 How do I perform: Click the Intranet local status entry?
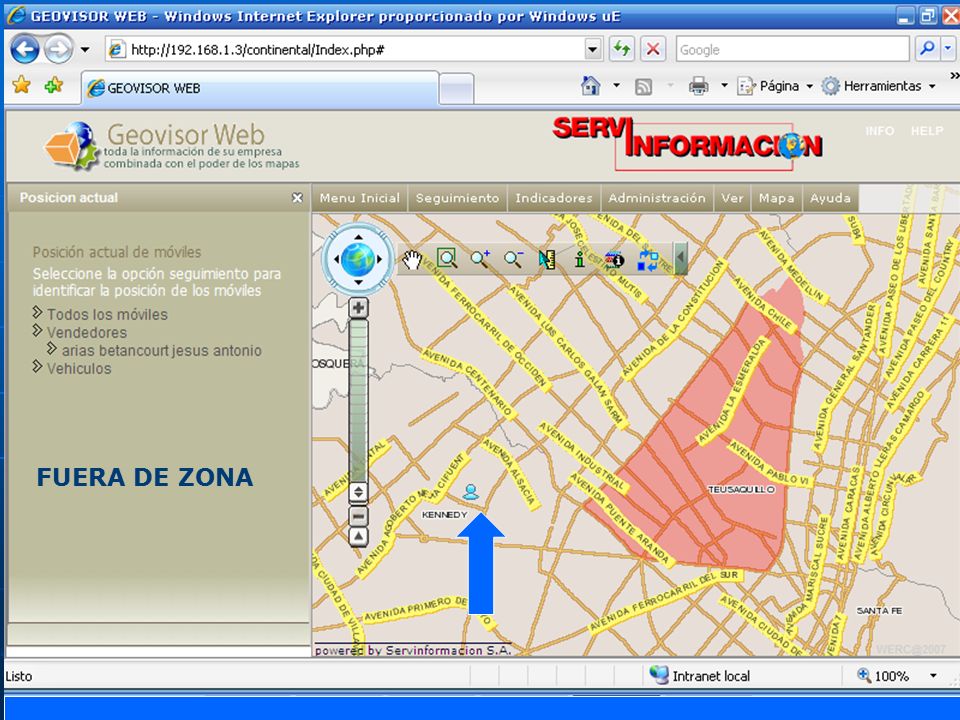pyautogui.click(x=700, y=676)
